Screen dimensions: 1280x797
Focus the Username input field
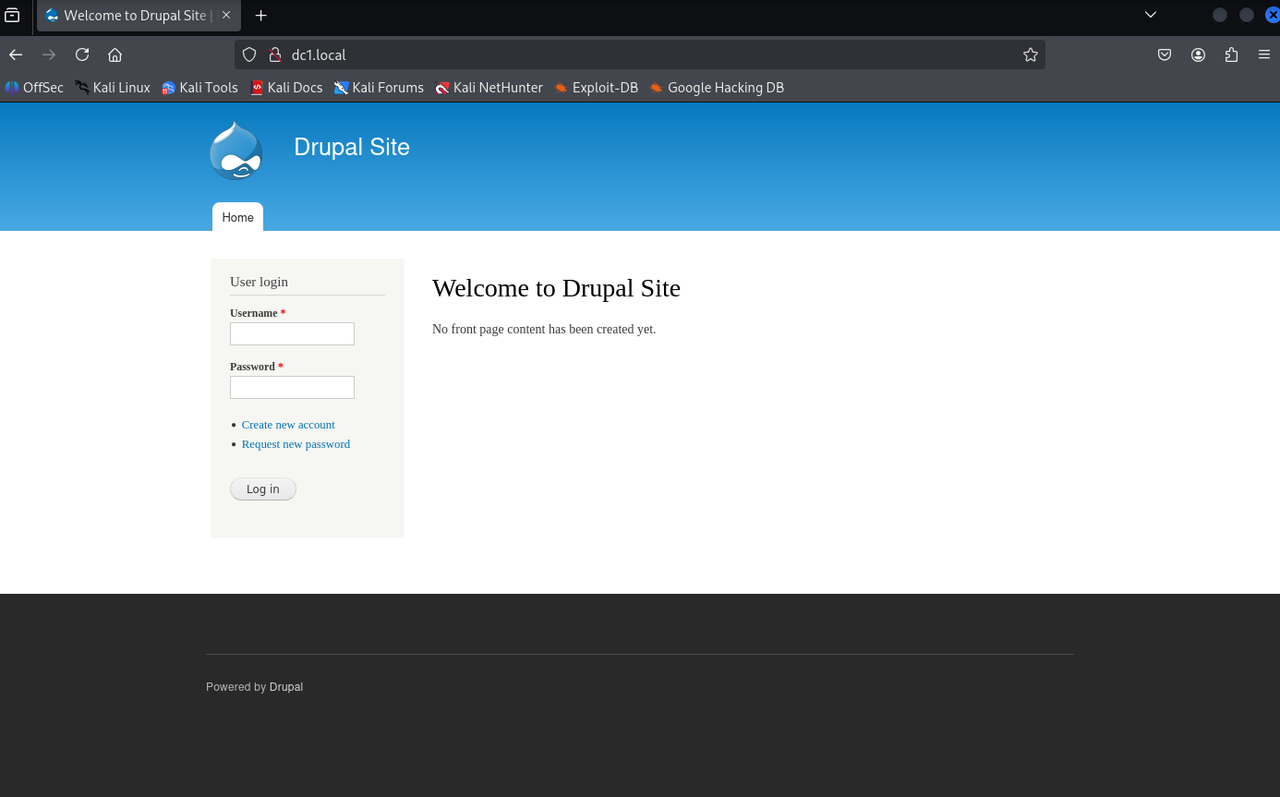coord(292,334)
